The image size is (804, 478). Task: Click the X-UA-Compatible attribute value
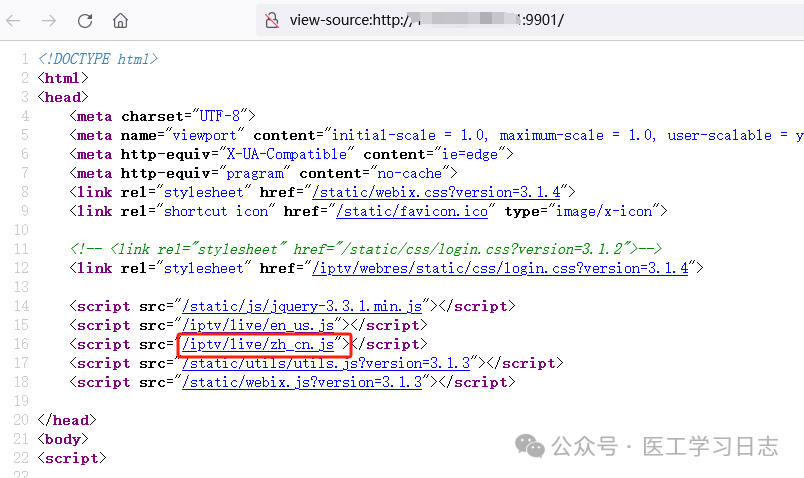pyautogui.click(x=287, y=154)
